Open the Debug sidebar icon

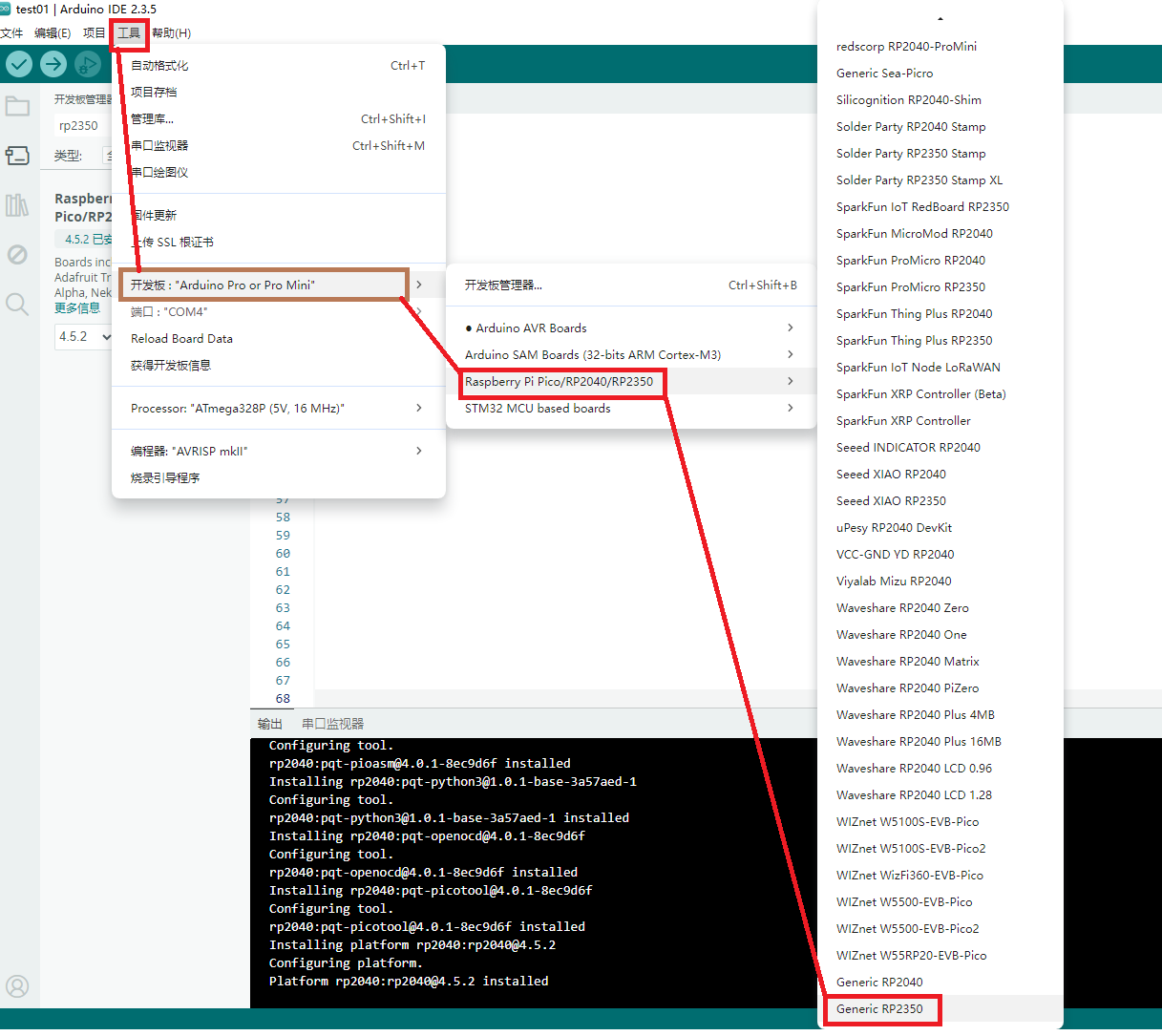click(x=17, y=254)
